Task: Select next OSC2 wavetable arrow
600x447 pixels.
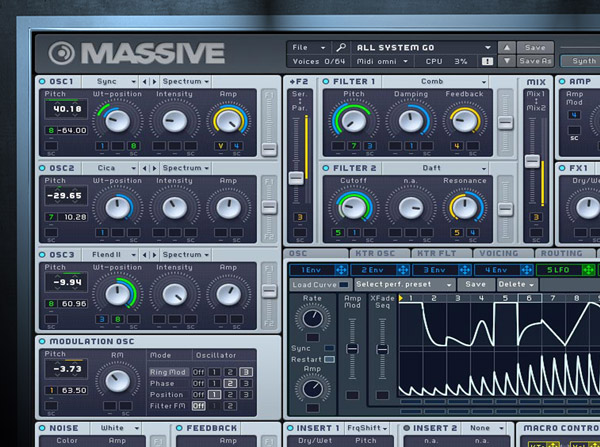Action: click(x=155, y=168)
